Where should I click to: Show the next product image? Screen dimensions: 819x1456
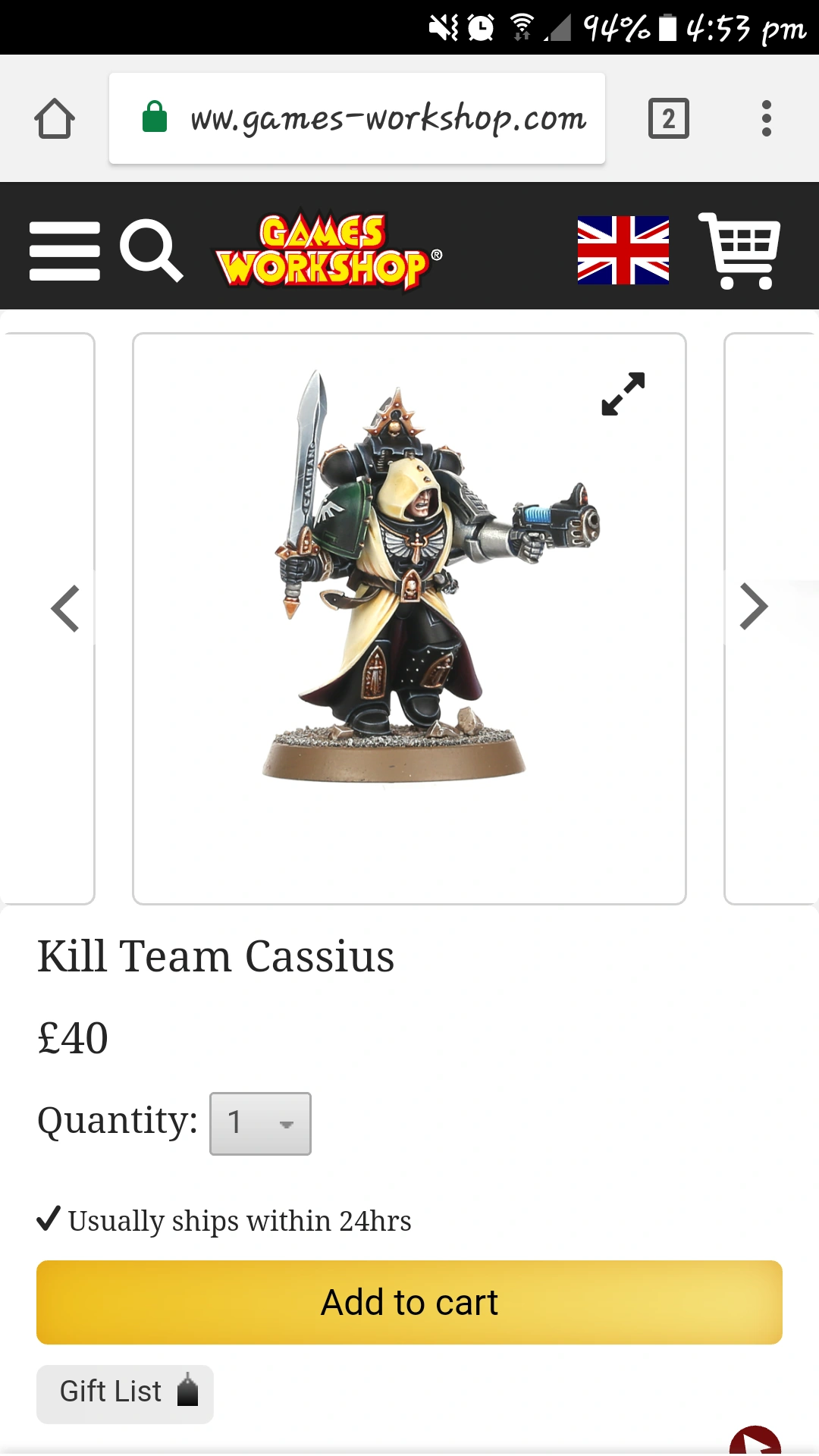(753, 607)
